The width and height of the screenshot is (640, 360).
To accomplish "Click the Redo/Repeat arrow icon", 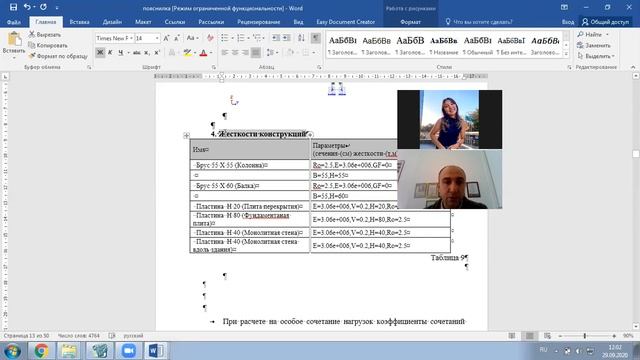I will pos(43,7).
